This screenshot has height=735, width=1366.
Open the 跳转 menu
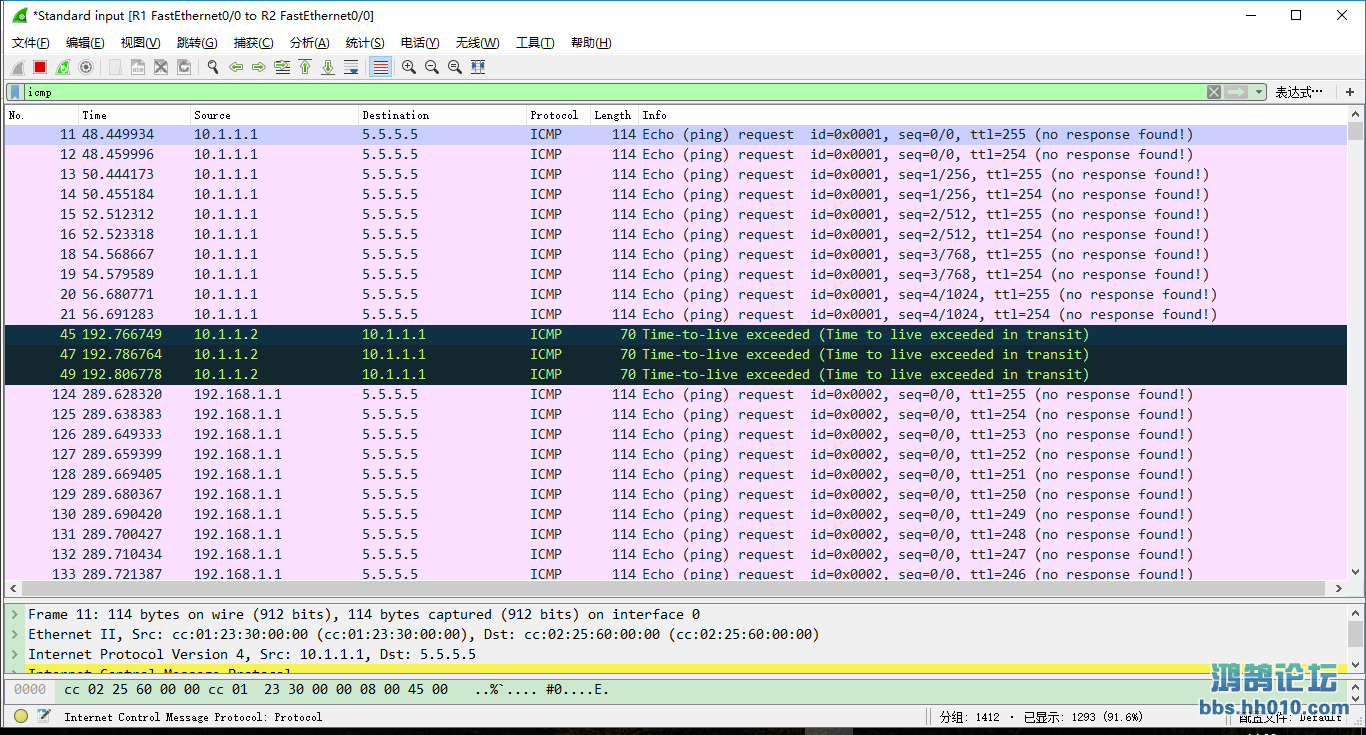pyautogui.click(x=197, y=43)
